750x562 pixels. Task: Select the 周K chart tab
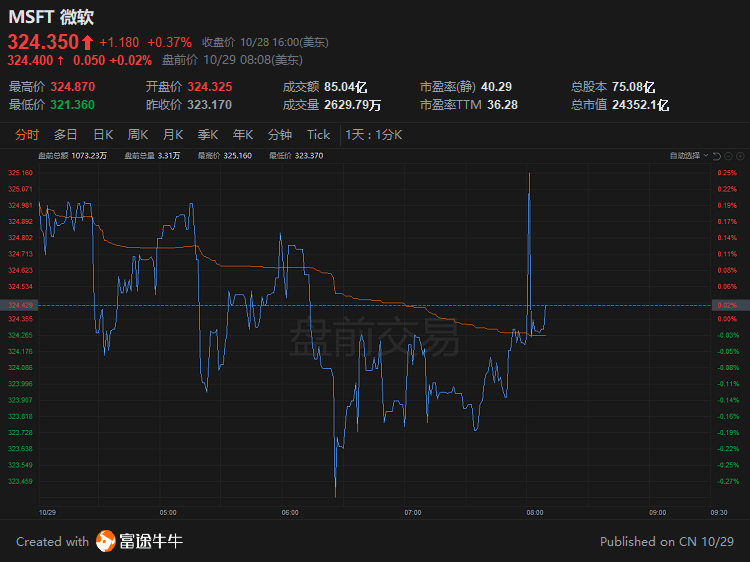[138, 135]
